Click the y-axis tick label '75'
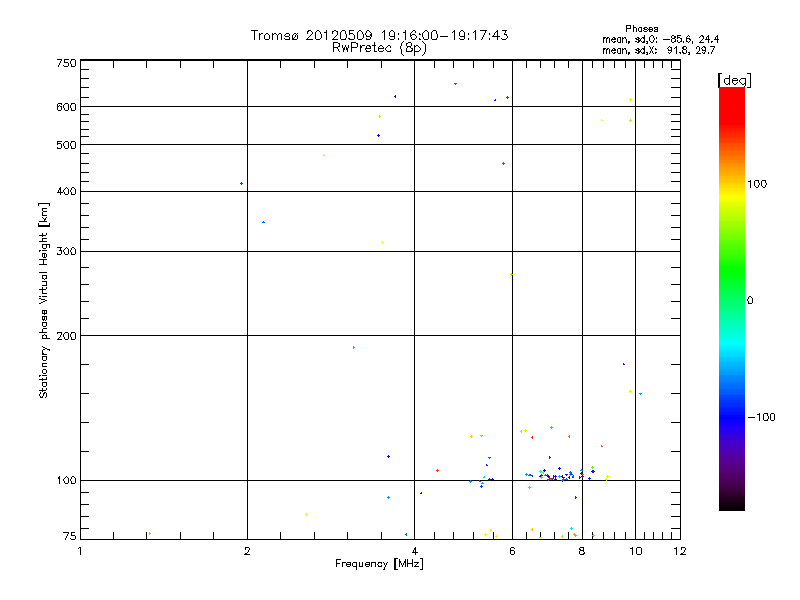Image resolution: width=800 pixels, height=600 pixels. pos(70,536)
